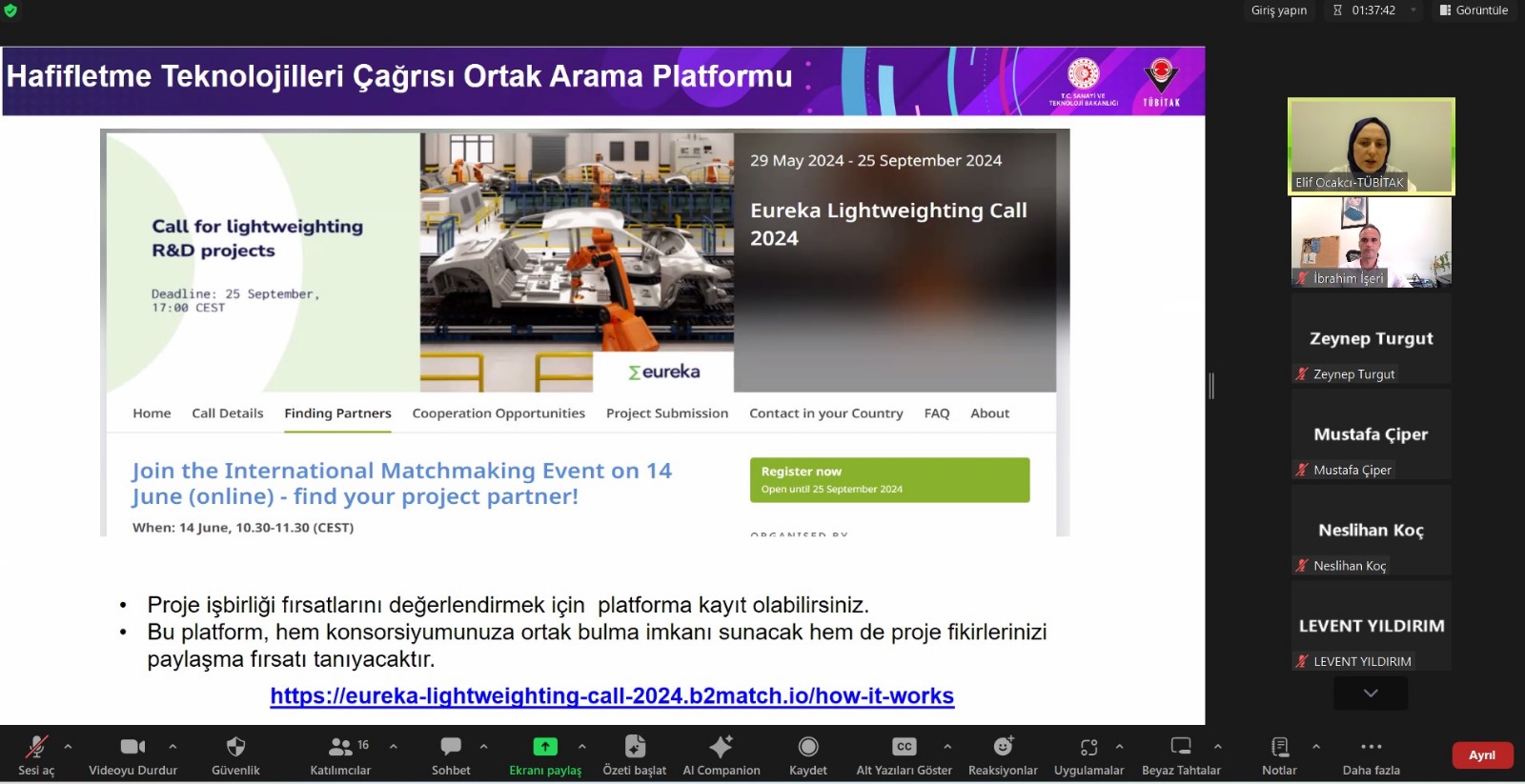
Task: Click Join the International Matchmaking Event heading
Action: point(401,483)
